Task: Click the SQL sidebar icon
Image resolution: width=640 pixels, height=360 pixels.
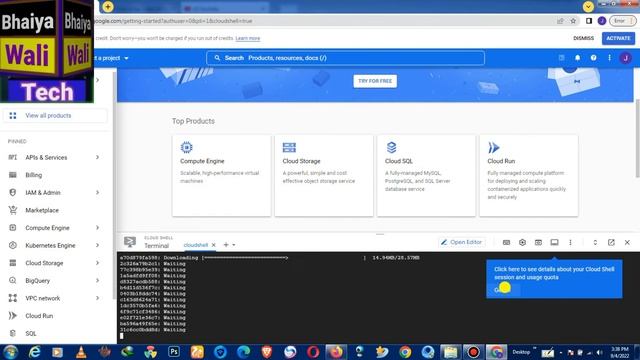Action: 13,333
